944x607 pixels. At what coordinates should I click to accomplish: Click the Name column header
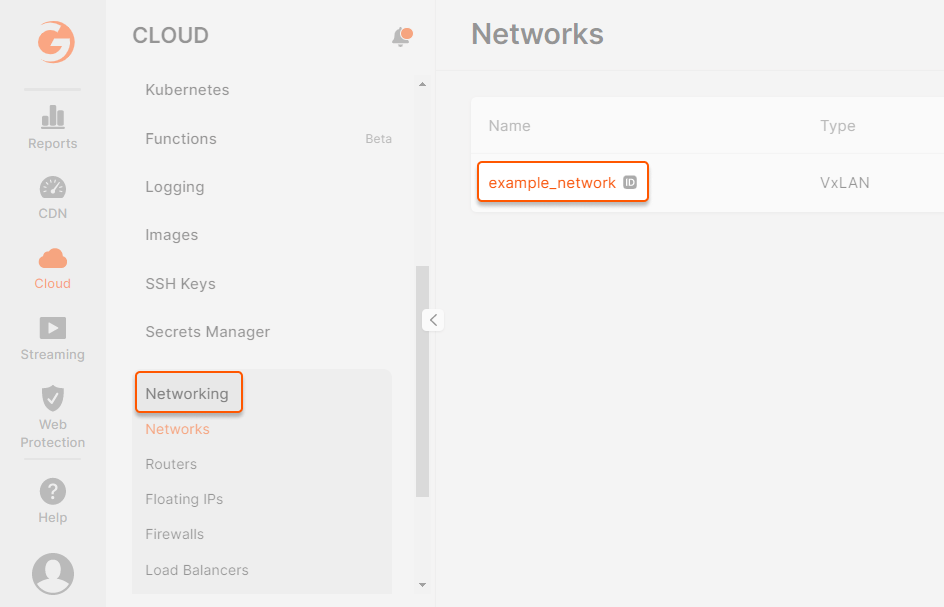coord(509,126)
